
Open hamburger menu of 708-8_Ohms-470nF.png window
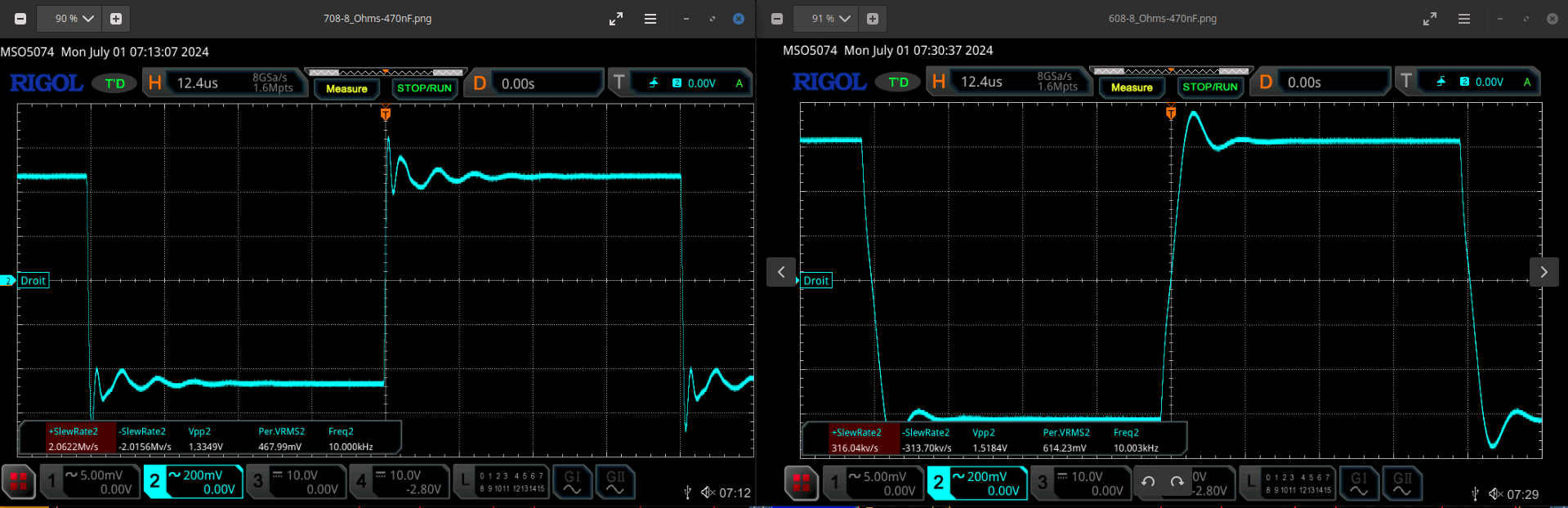(650, 19)
